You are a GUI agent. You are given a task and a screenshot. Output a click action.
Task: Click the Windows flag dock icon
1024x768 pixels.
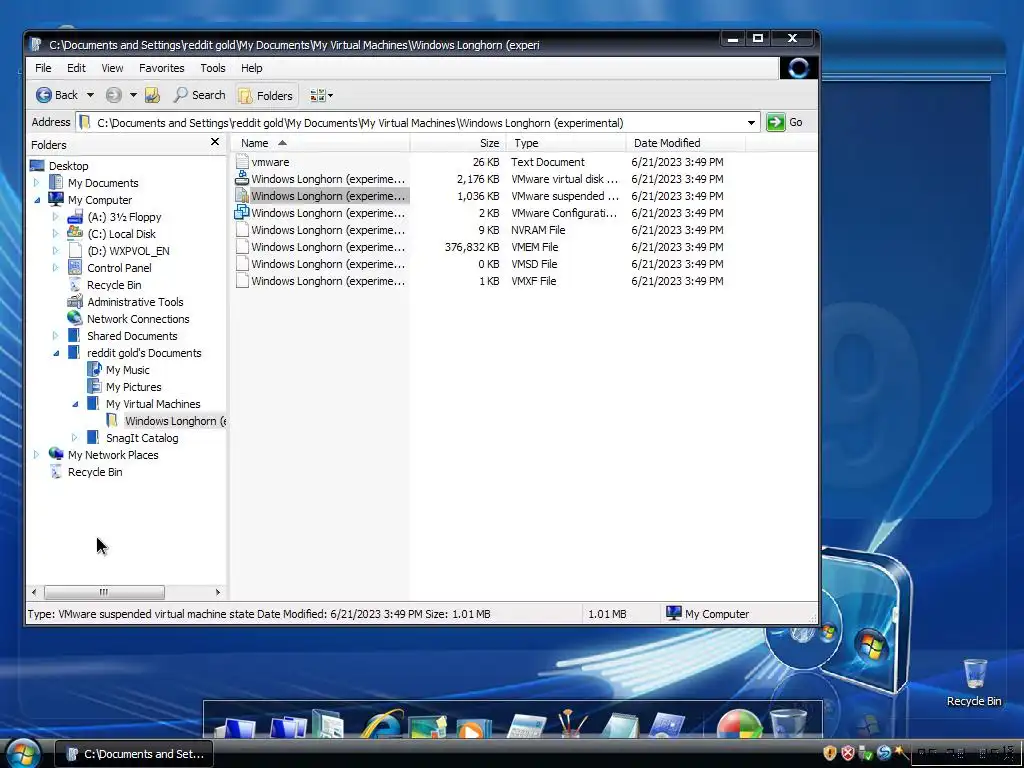tap(739, 724)
